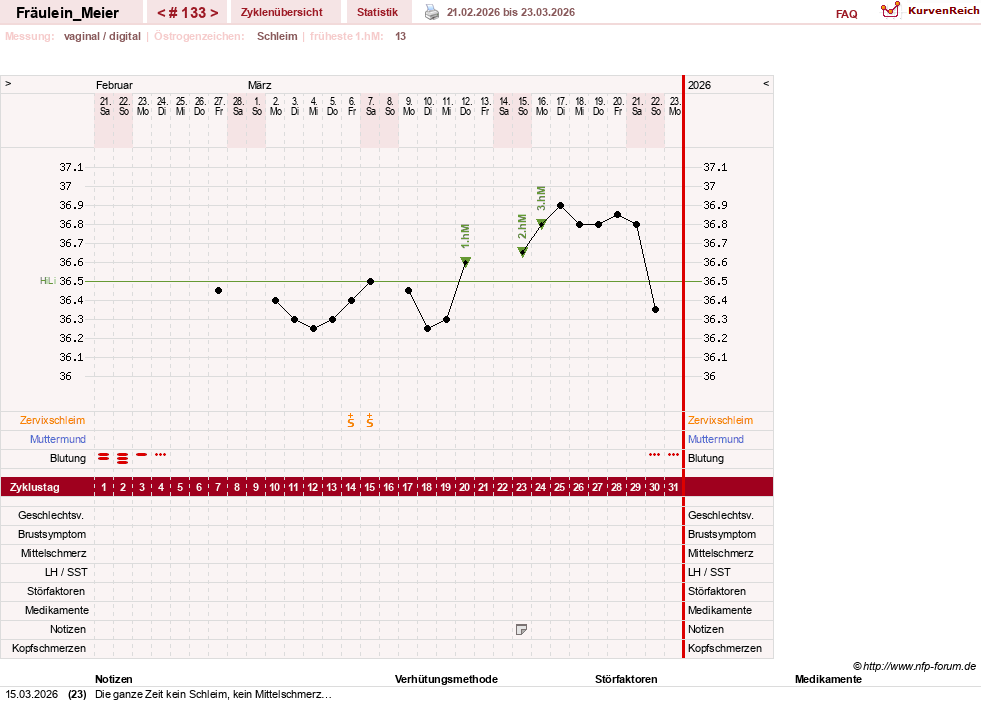Collapse chart with right corner arrow
The width and height of the screenshot is (981, 718).
pos(766,83)
